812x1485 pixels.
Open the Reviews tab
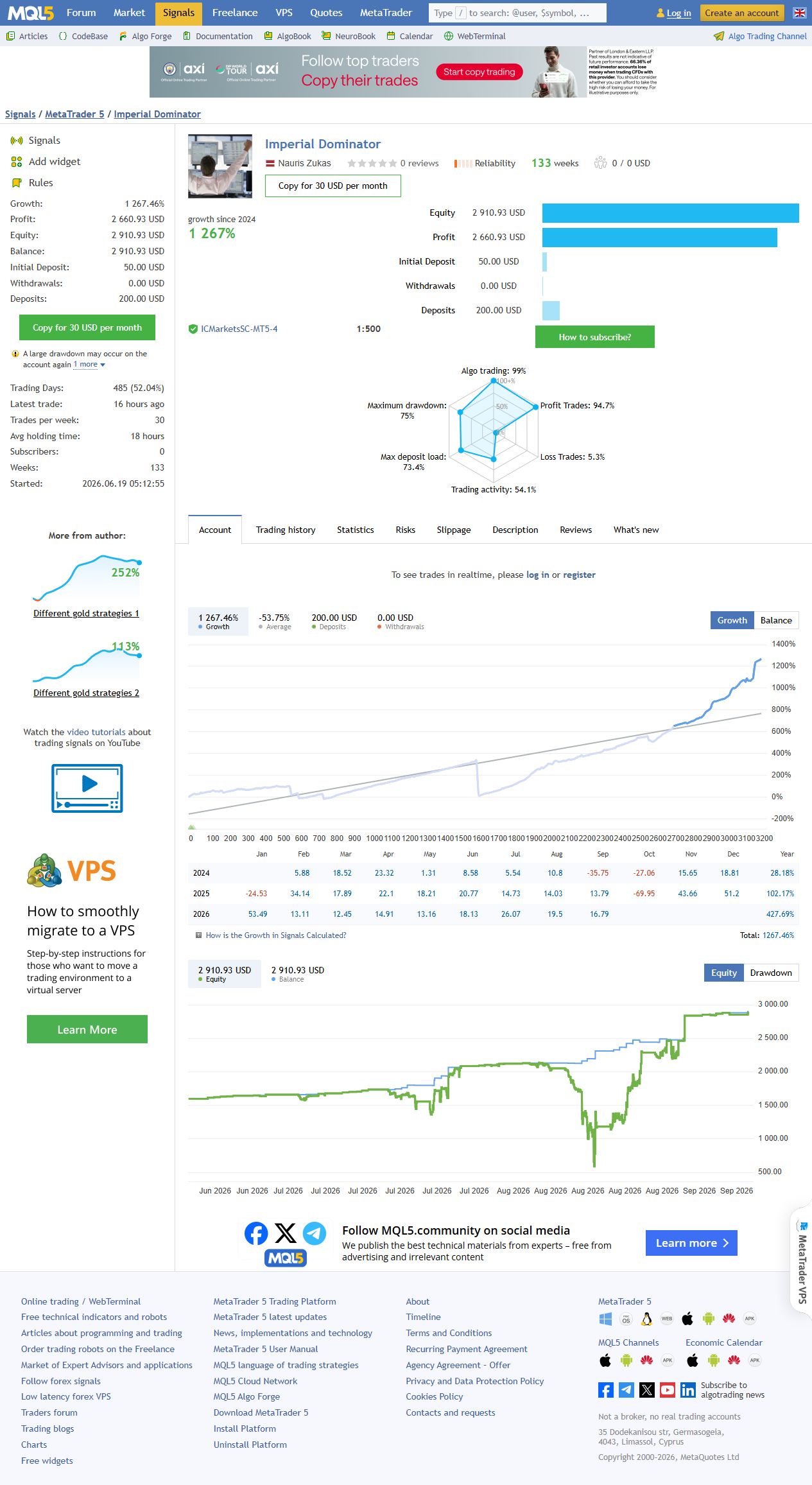576,530
